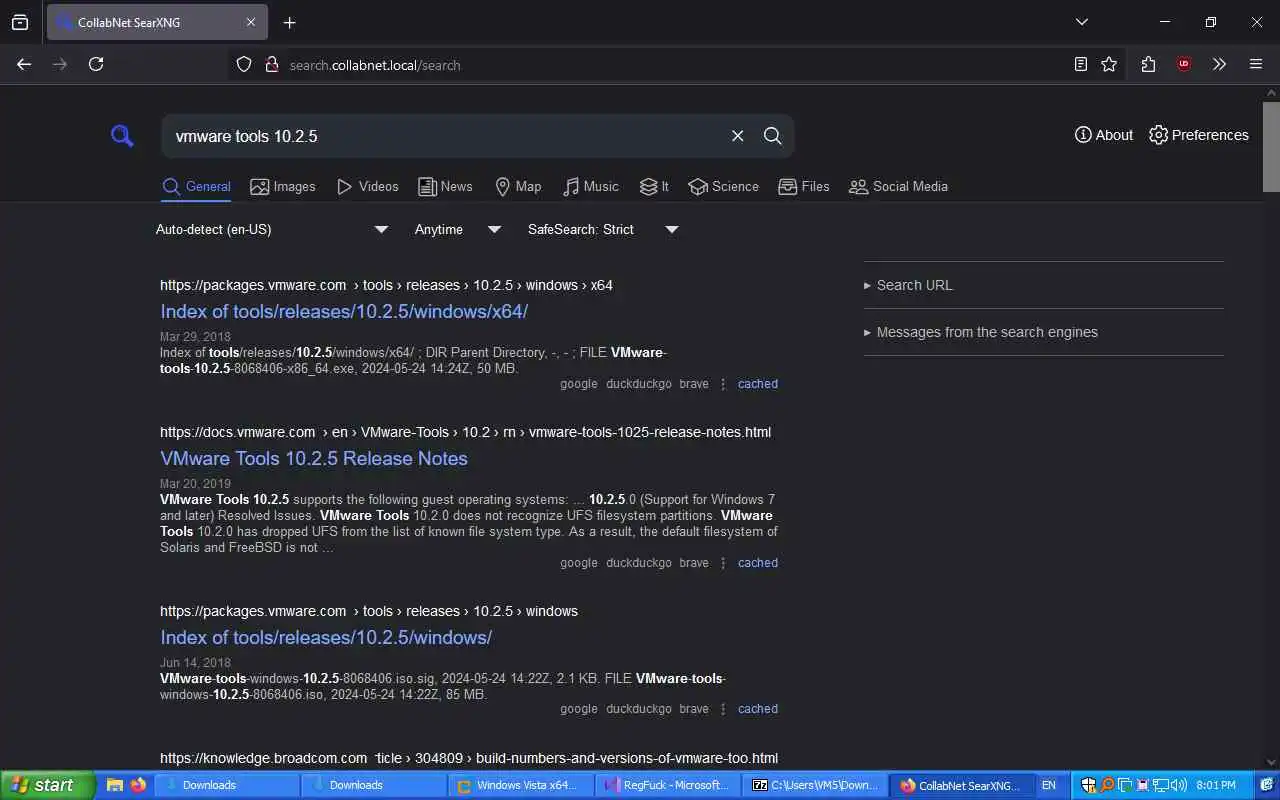
Task: Switch to the Videos tab
Action: [367, 187]
